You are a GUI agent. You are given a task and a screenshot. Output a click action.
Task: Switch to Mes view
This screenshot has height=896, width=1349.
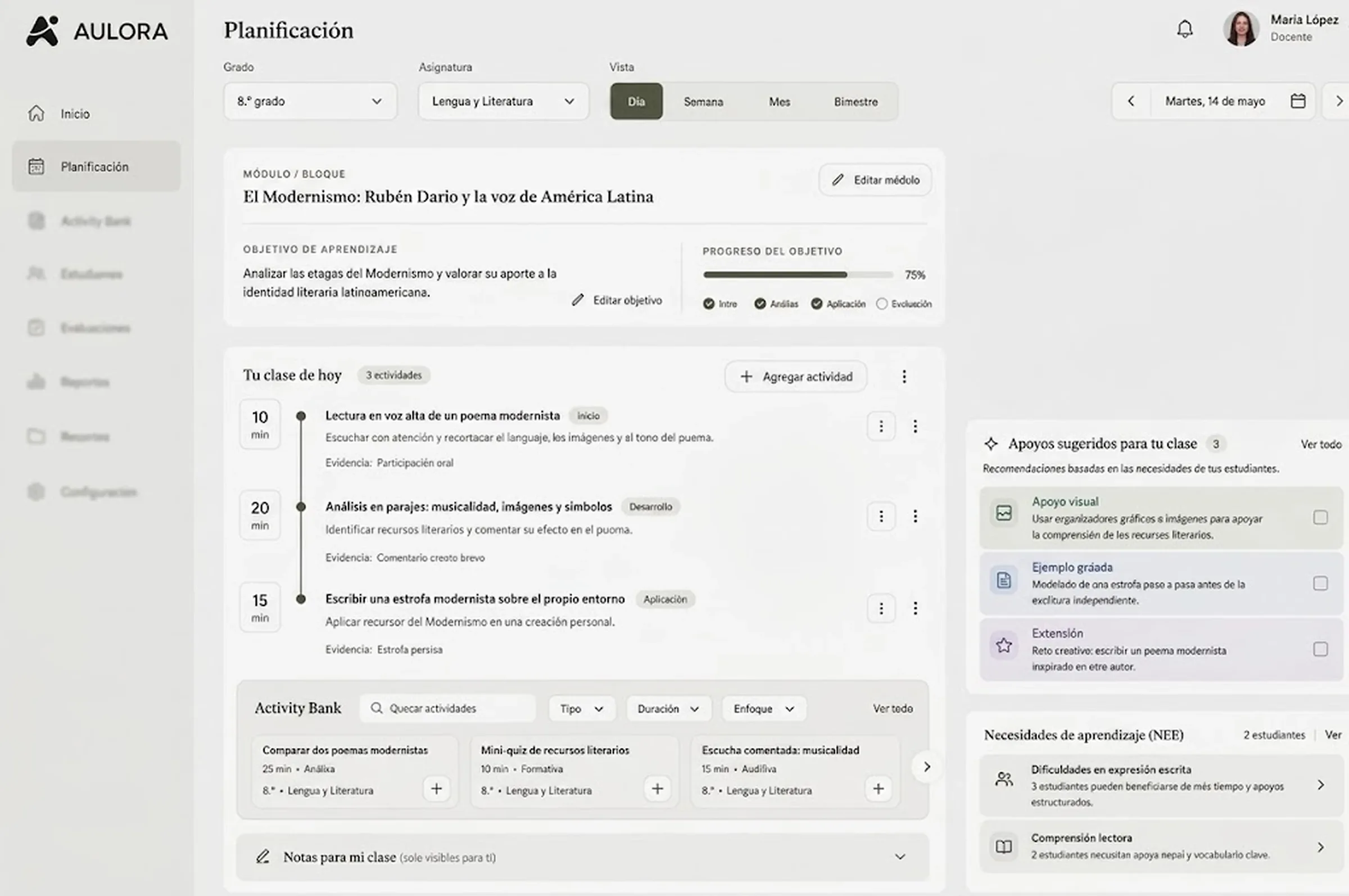pos(780,102)
